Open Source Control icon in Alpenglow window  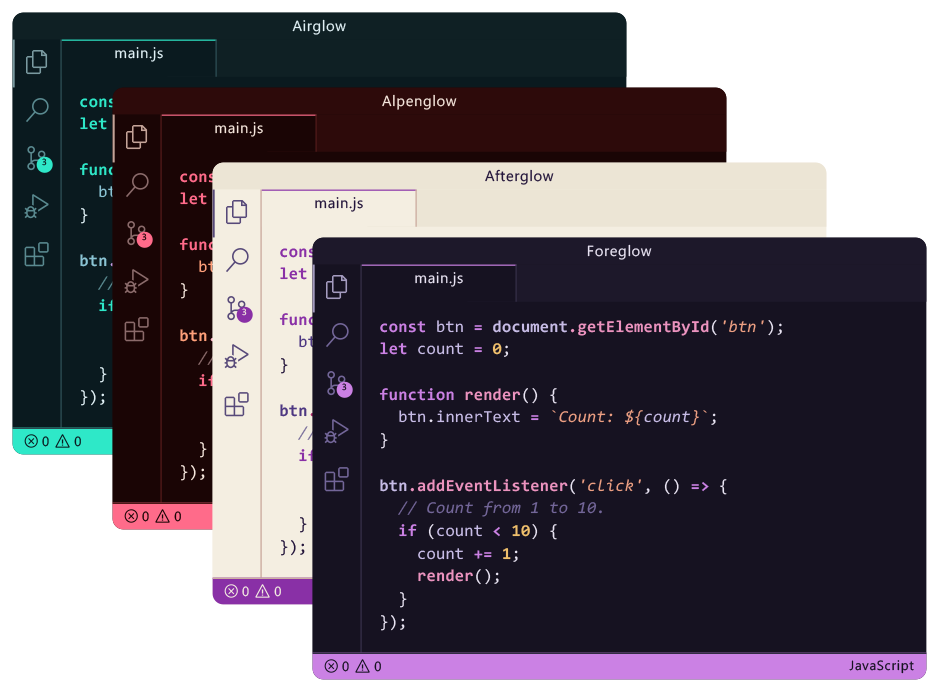pyautogui.click(x=138, y=234)
